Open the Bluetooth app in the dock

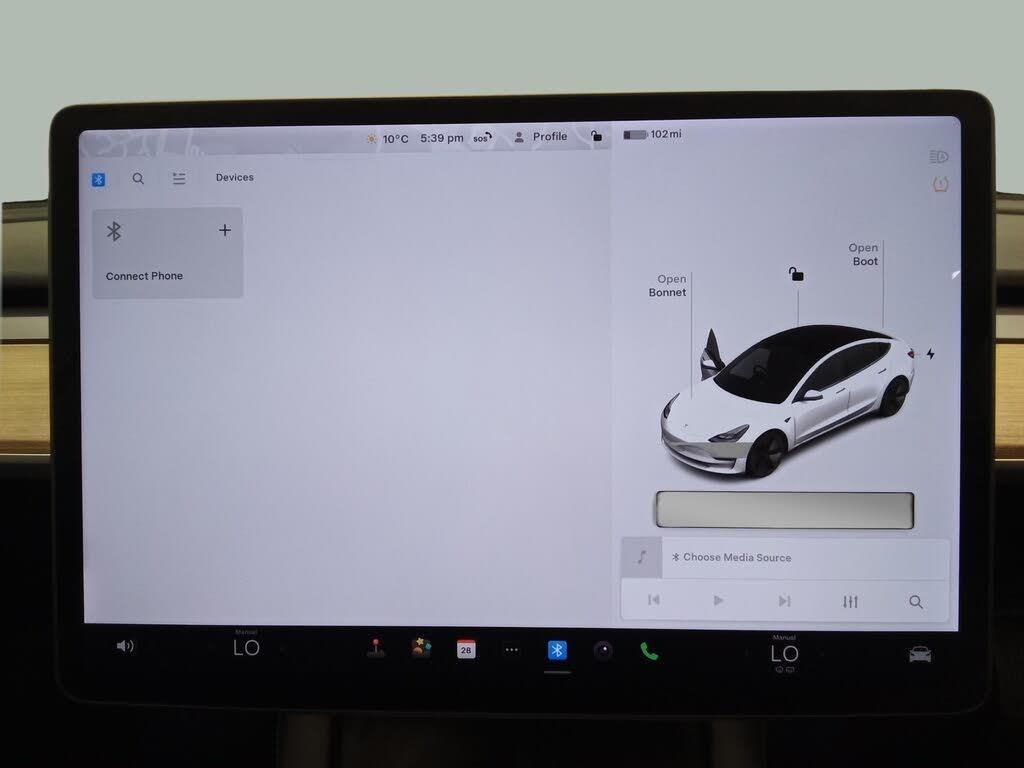[557, 650]
